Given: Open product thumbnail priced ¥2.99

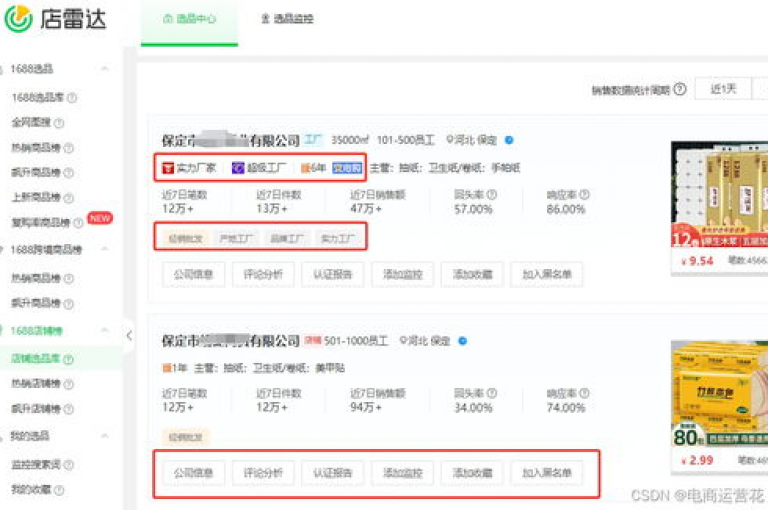Looking at the screenshot, I should click(x=720, y=393).
